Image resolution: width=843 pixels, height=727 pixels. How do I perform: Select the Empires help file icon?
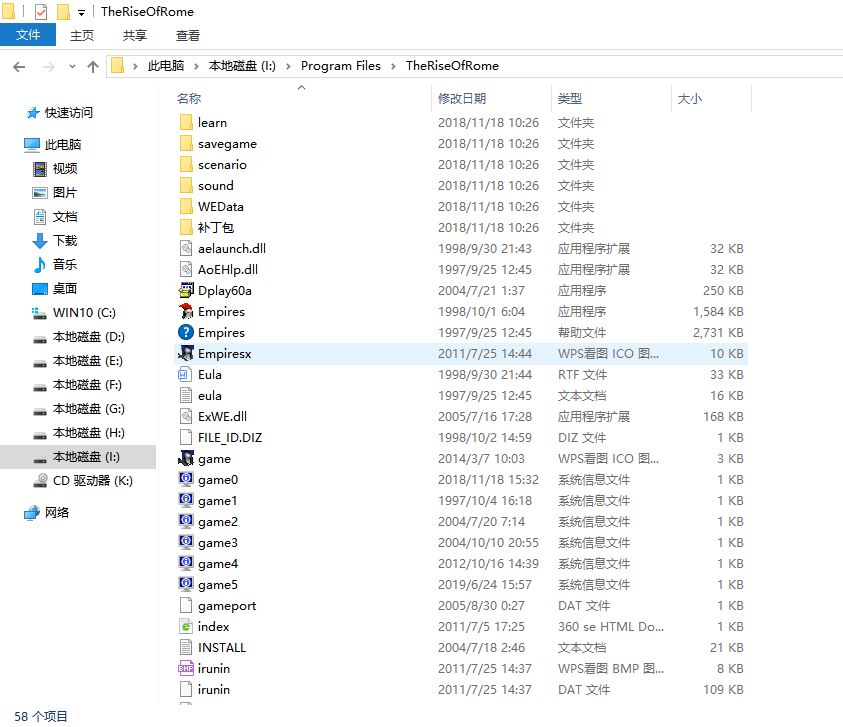coord(188,332)
